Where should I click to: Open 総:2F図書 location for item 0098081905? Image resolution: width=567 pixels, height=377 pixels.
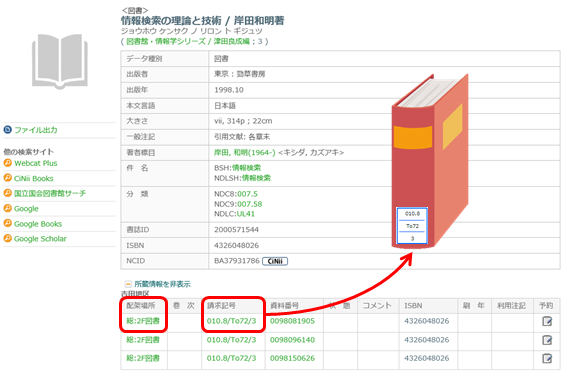coord(143,321)
